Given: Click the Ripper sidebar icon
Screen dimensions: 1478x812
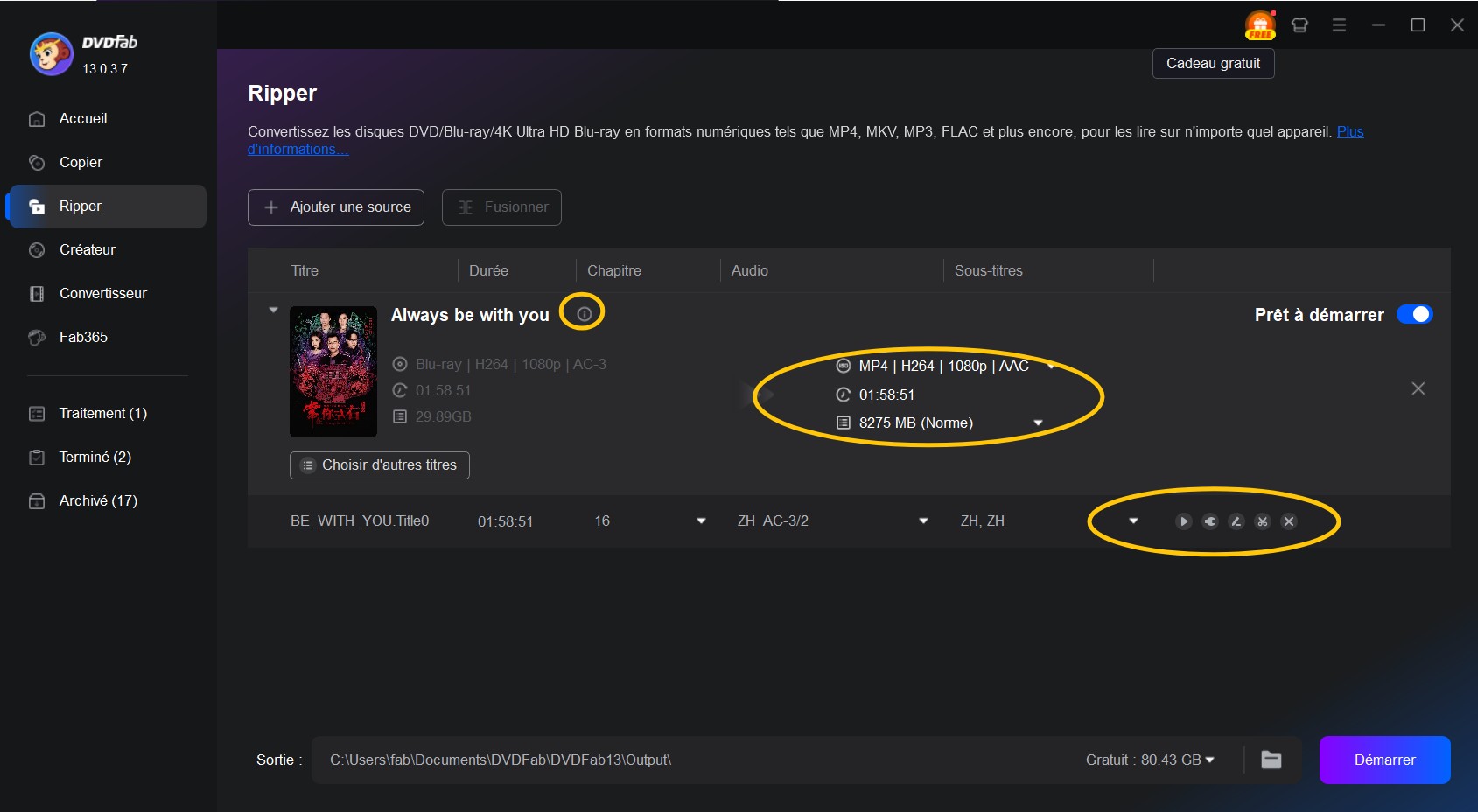Looking at the screenshot, I should click(x=37, y=206).
